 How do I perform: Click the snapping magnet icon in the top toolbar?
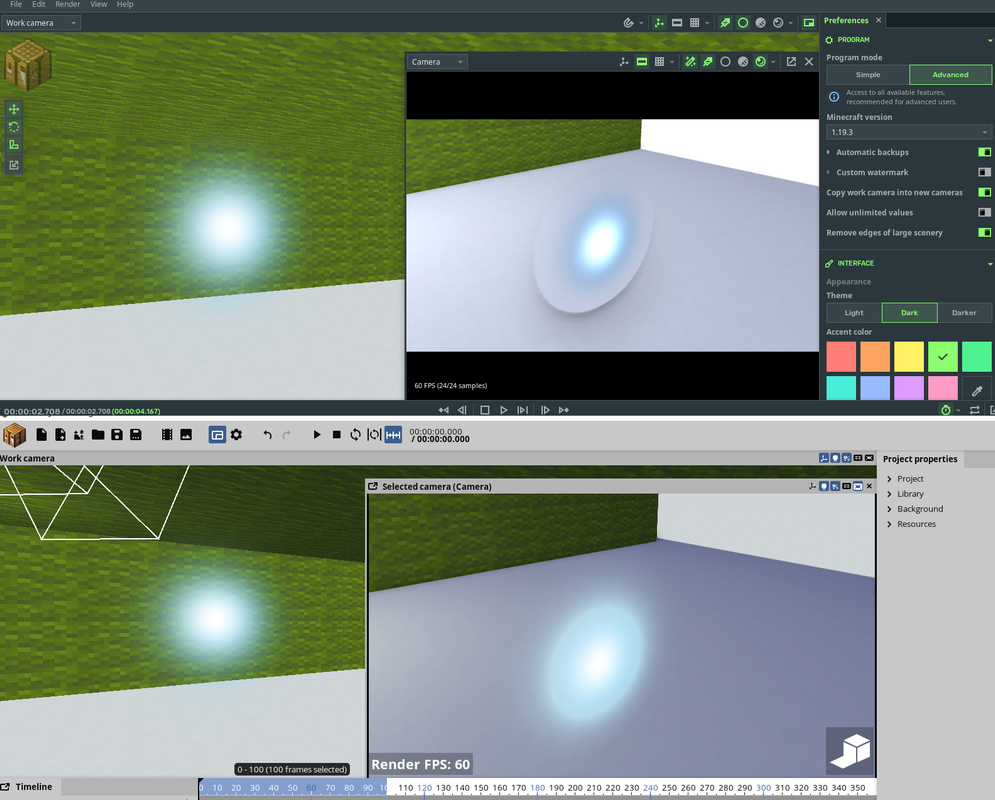tap(628, 23)
